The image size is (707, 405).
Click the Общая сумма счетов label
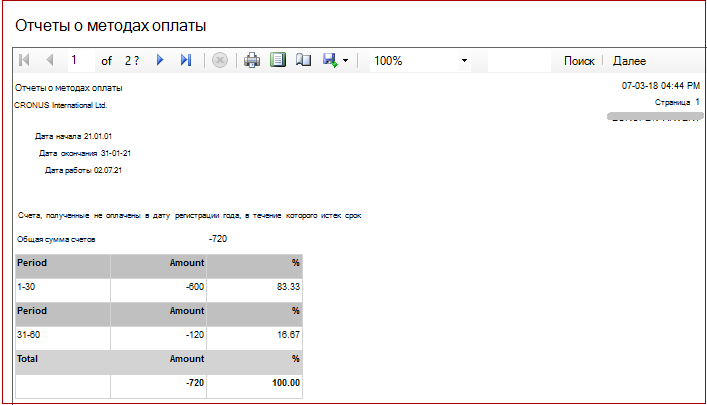point(56,239)
